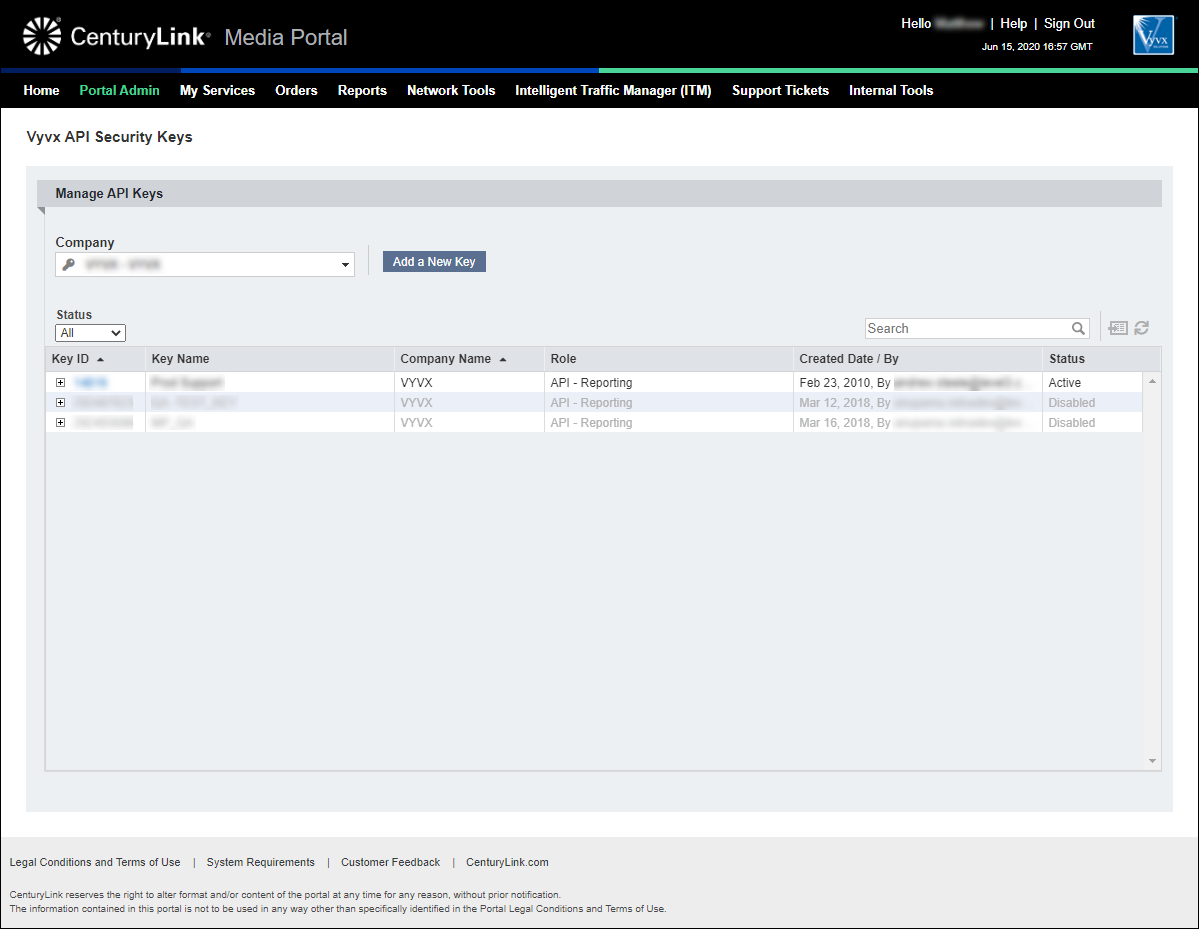Click the CenturyLink starburst logo
Image resolution: width=1199 pixels, height=929 pixels.
42,36
